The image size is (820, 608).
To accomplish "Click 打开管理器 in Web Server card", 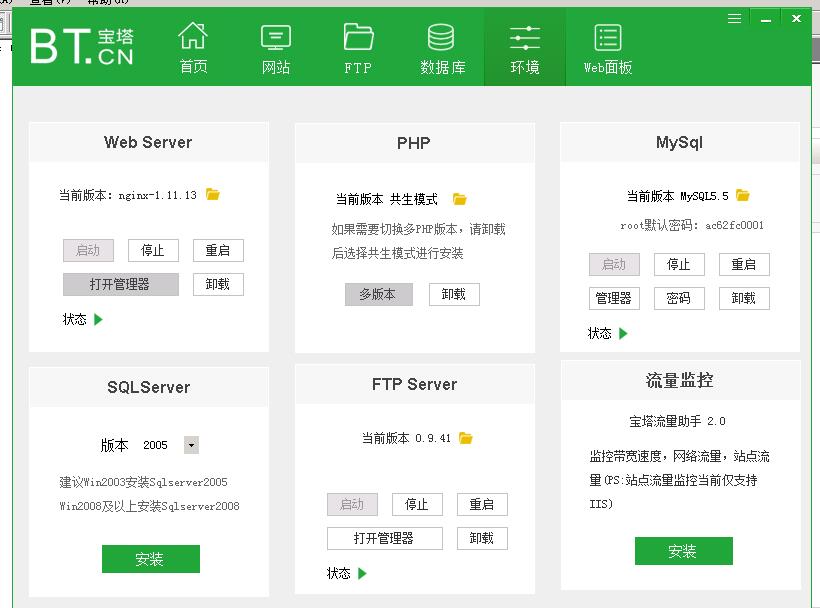I will [121, 284].
